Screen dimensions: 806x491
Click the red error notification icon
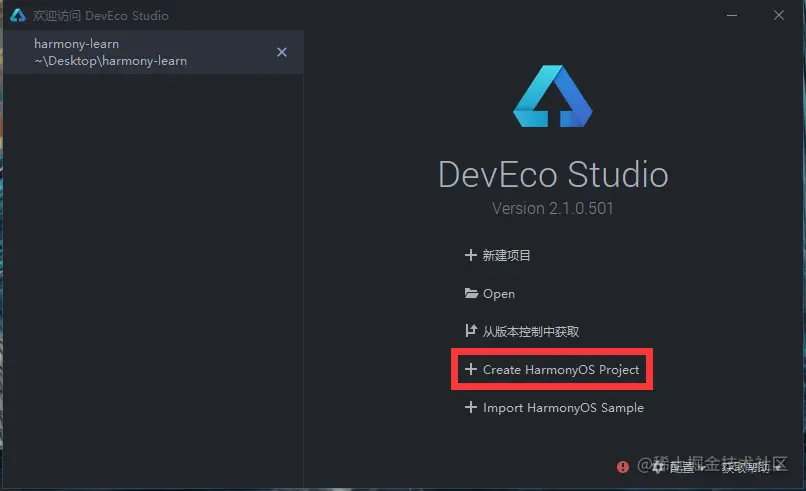click(622, 467)
